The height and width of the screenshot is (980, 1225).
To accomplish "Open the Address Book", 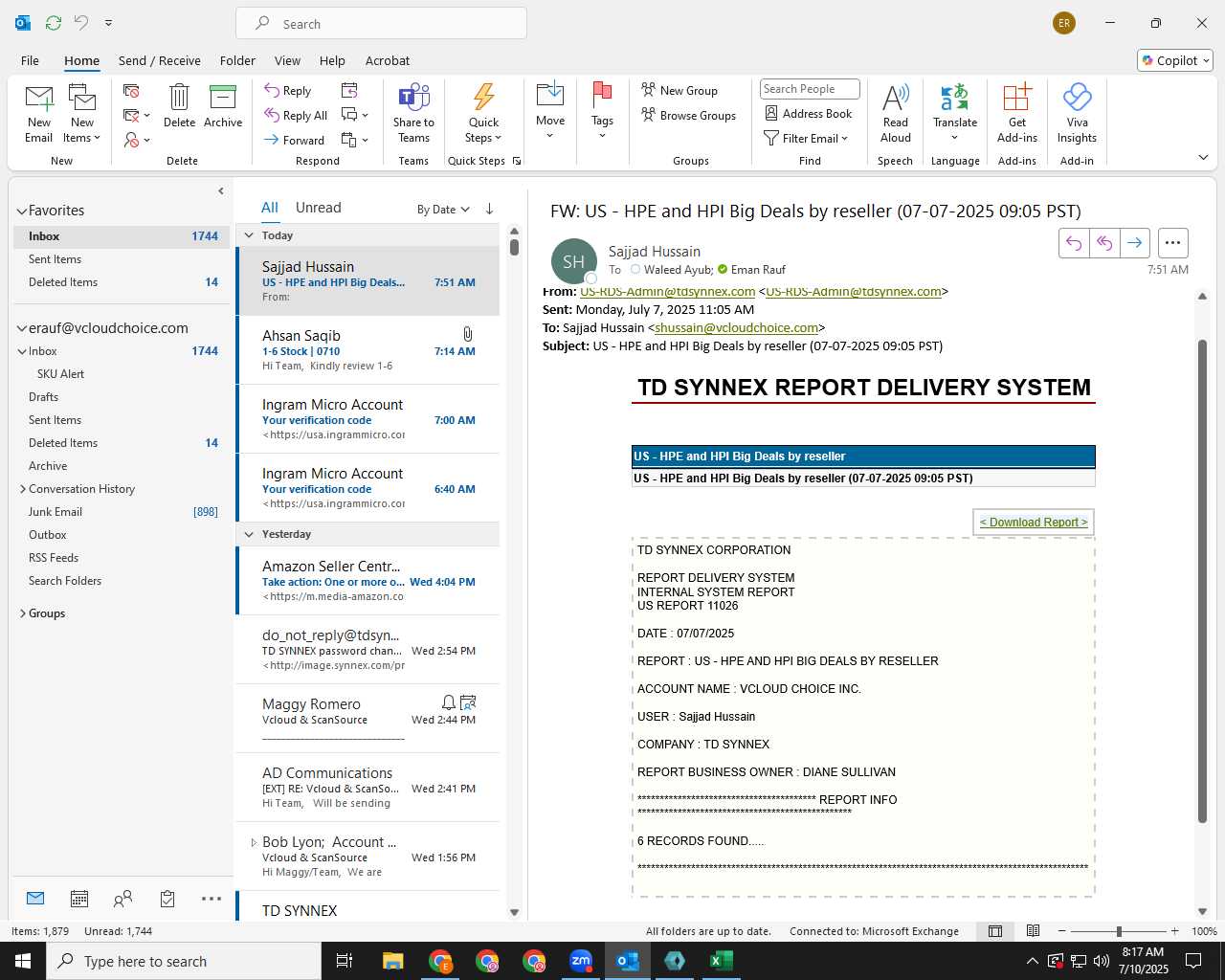I will (x=809, y=113).
